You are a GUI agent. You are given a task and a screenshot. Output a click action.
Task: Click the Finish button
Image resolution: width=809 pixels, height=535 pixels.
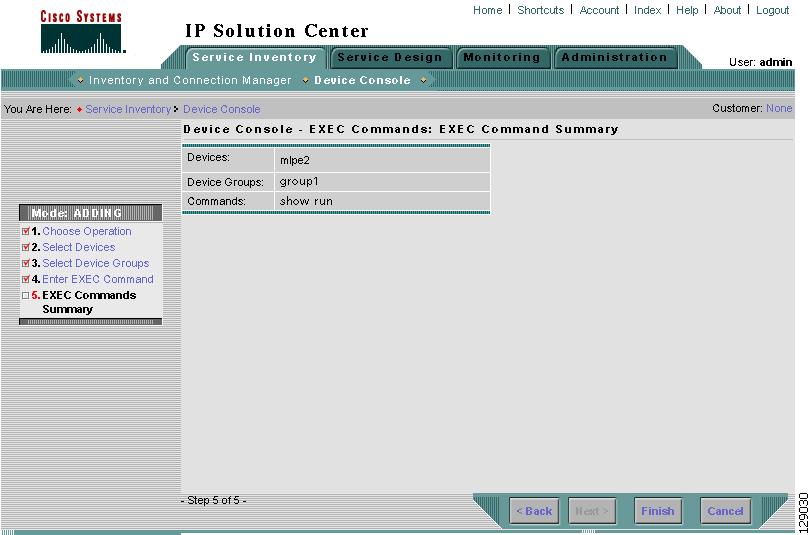point(657,511)
